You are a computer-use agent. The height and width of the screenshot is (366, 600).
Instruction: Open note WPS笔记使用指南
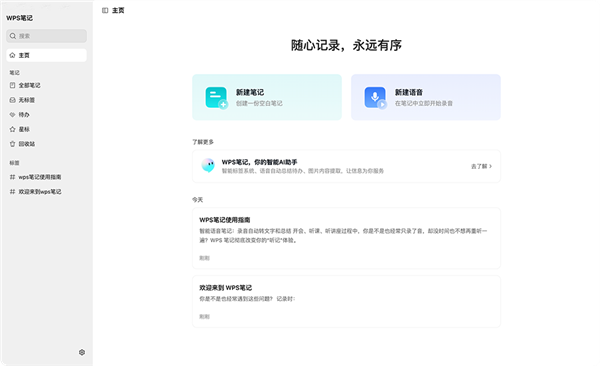point(346,238)
